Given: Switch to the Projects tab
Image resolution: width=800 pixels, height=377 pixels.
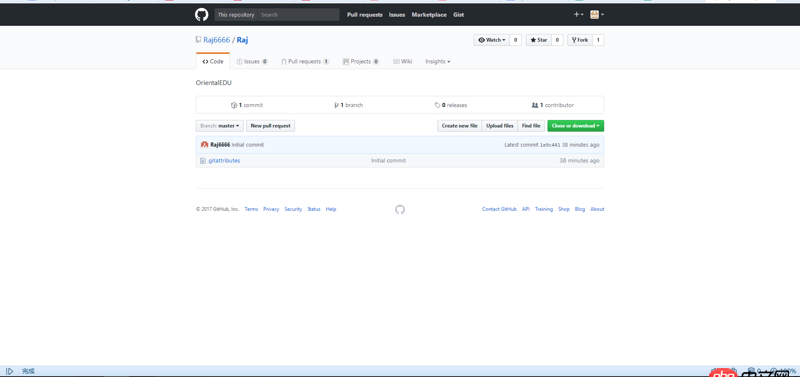Looking at the screenshot, I should click(x=361, y=61).
